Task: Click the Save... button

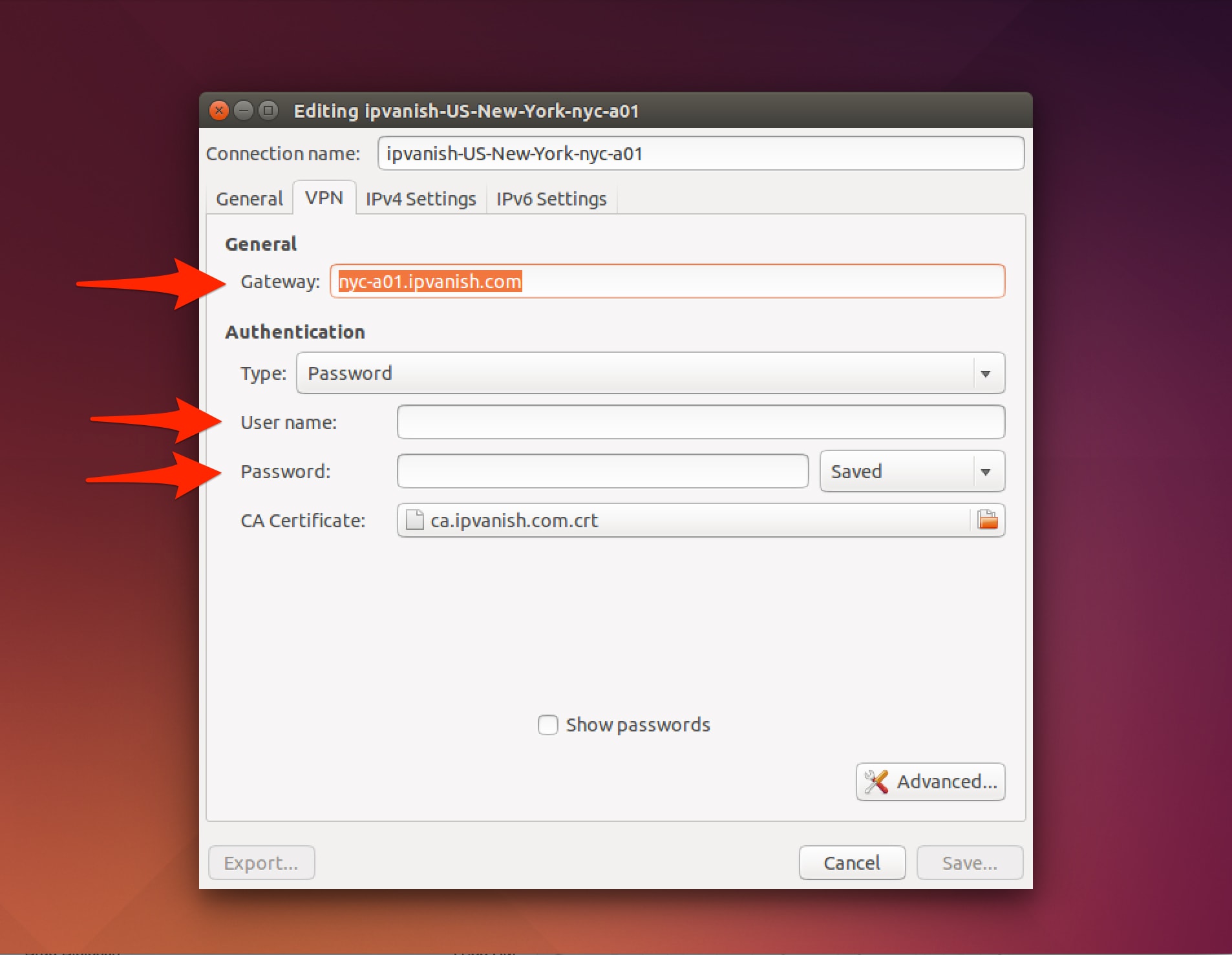Action: click(969, 863)
